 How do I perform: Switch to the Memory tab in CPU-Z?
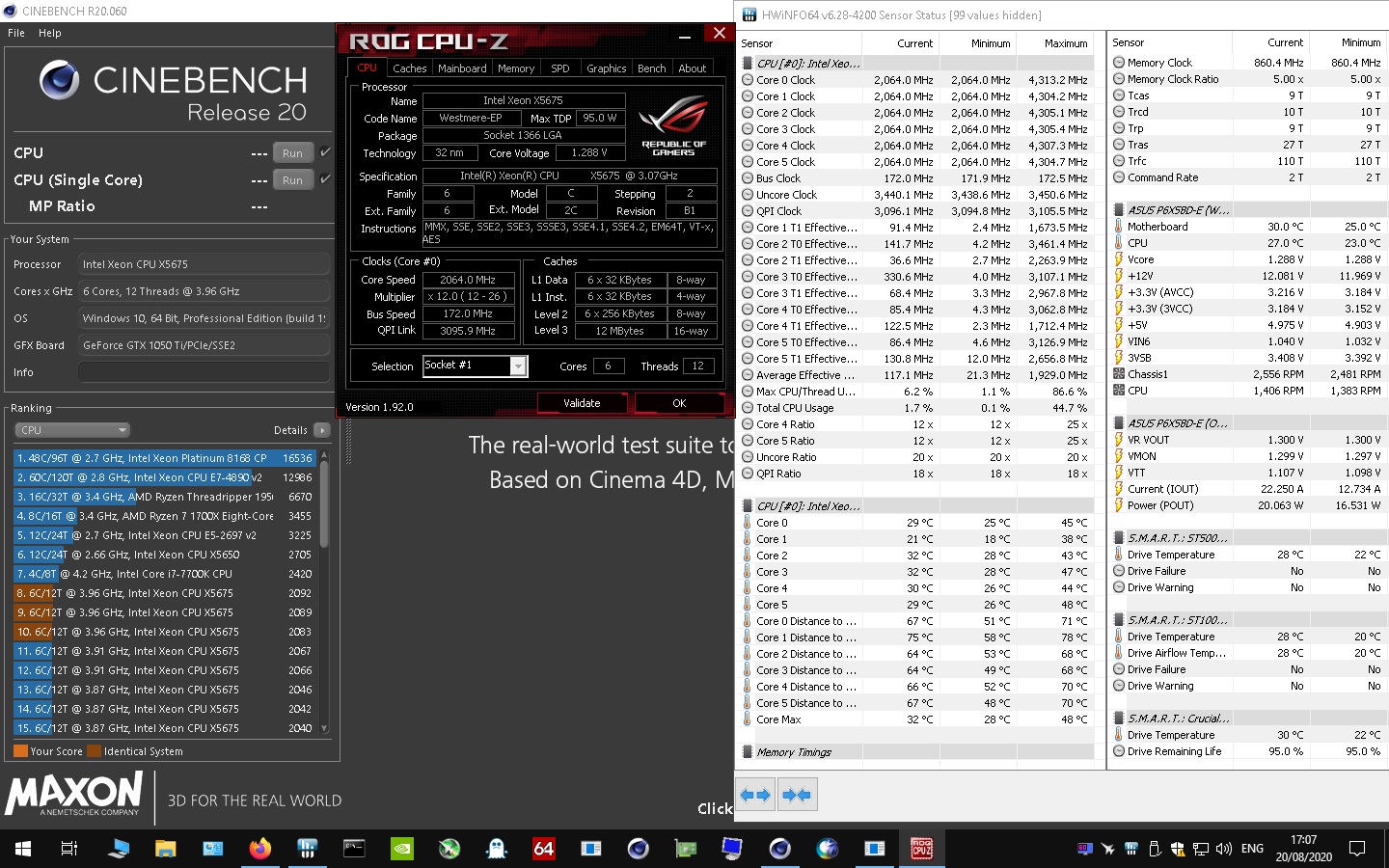click(516, 68)
